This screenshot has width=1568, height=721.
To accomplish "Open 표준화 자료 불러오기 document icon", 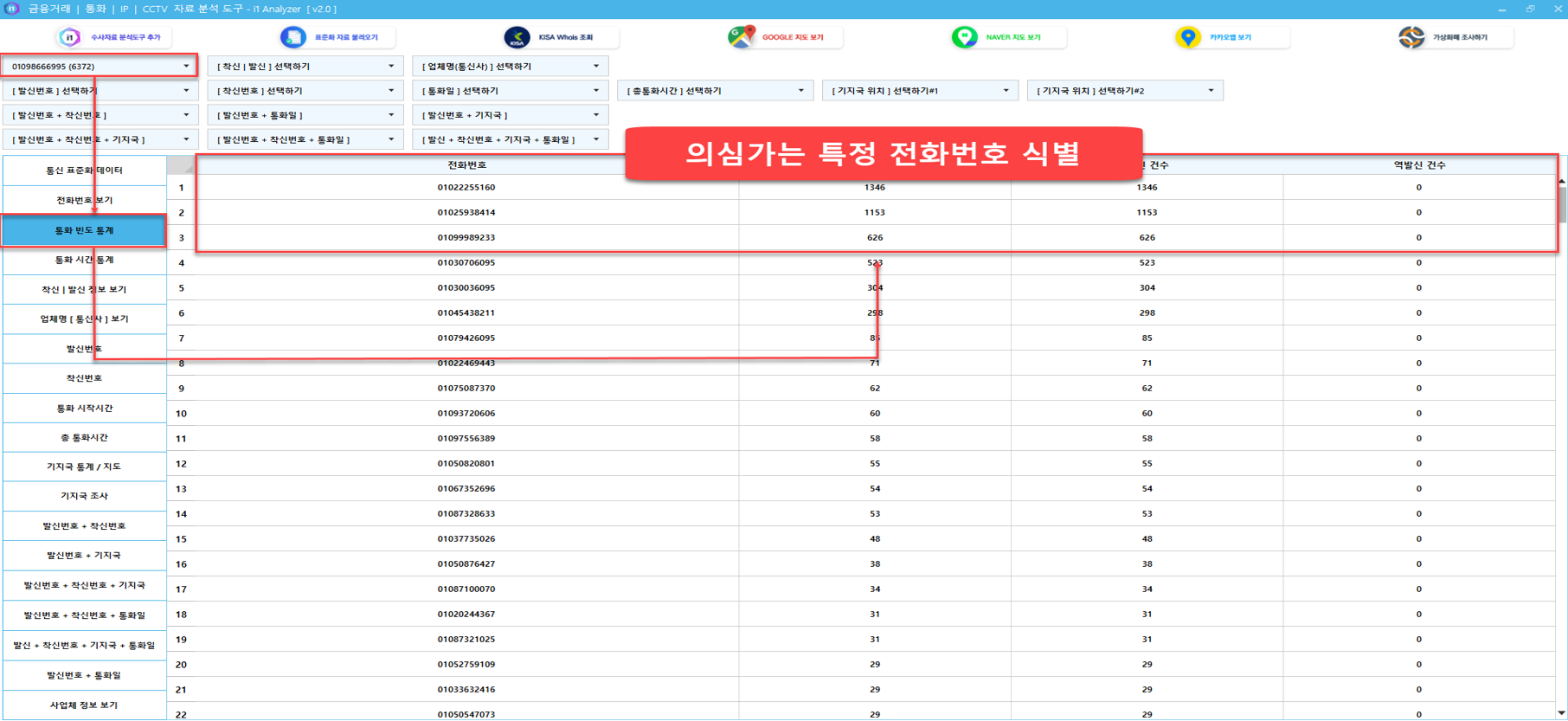I will pyautogui.click(x=293, y=37).
